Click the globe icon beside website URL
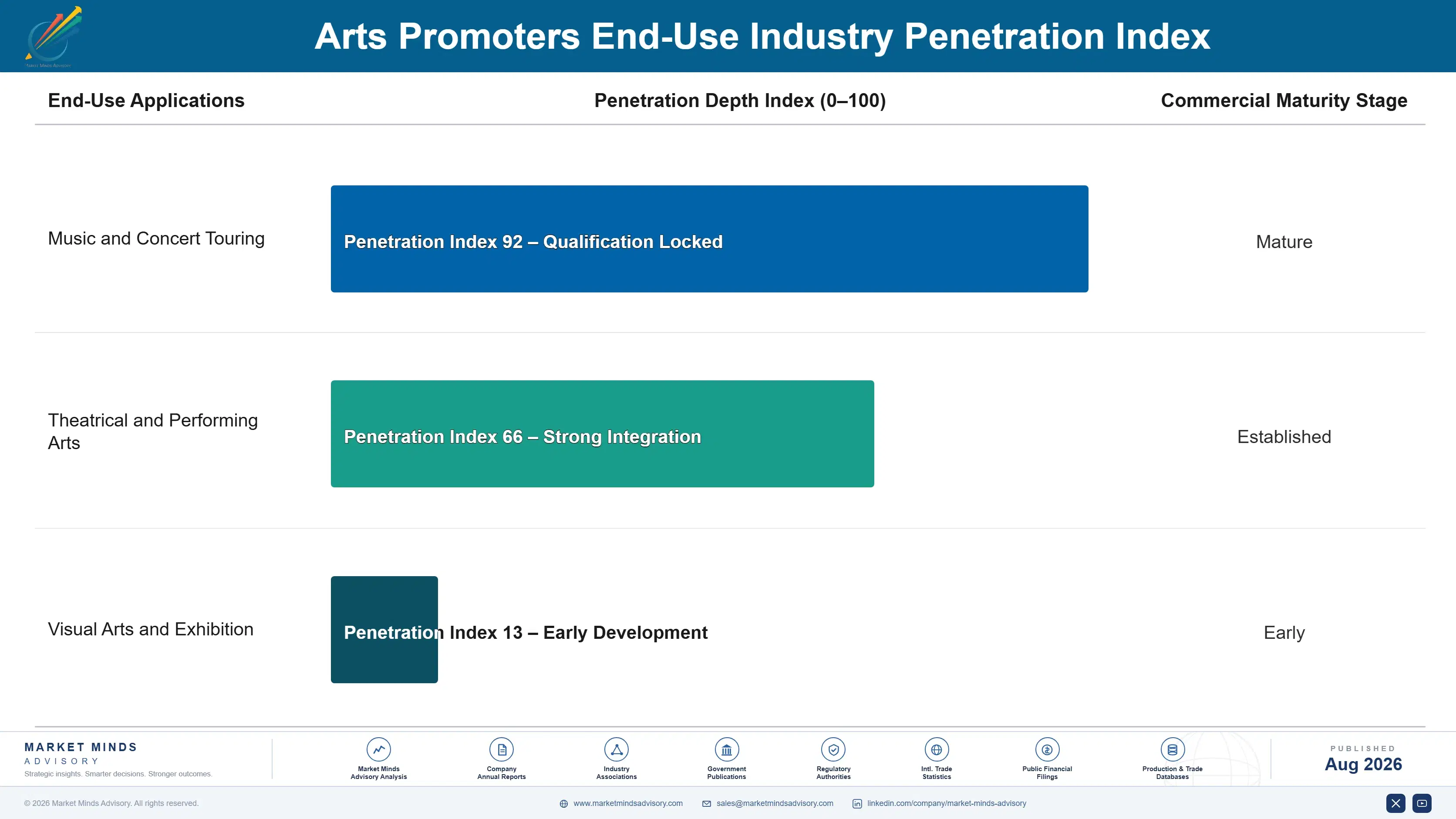This screenshot has width=1456, height=819. 563,804
